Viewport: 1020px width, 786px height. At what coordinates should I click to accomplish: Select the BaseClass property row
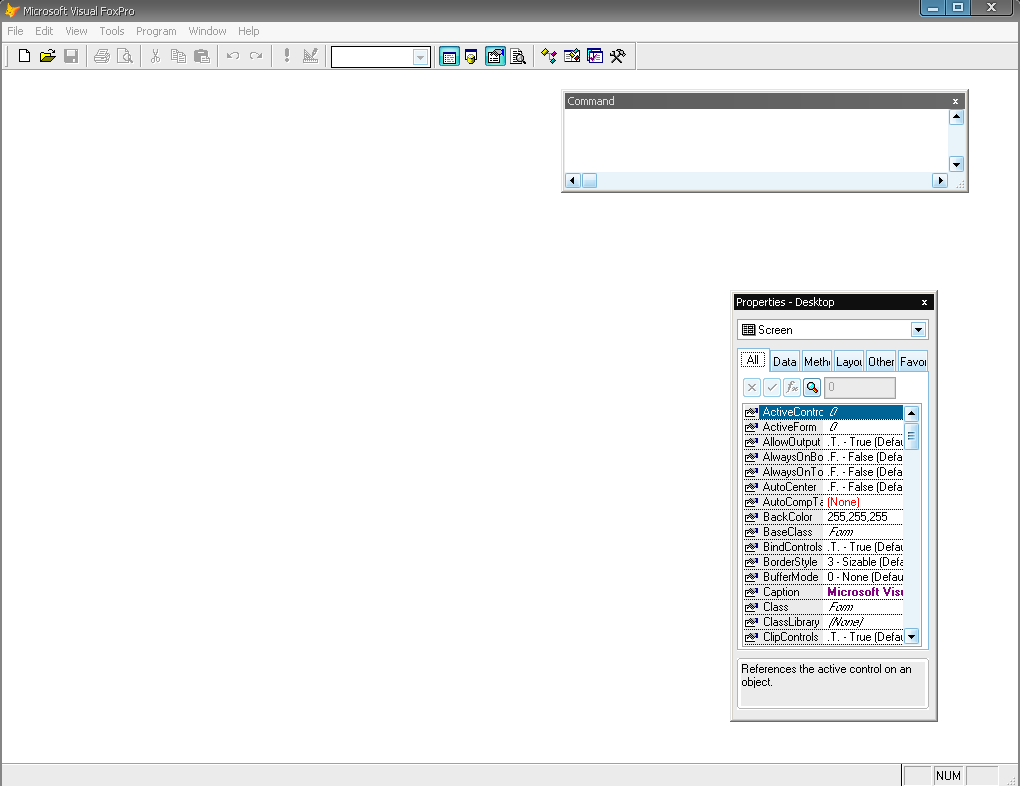point(824,532)
